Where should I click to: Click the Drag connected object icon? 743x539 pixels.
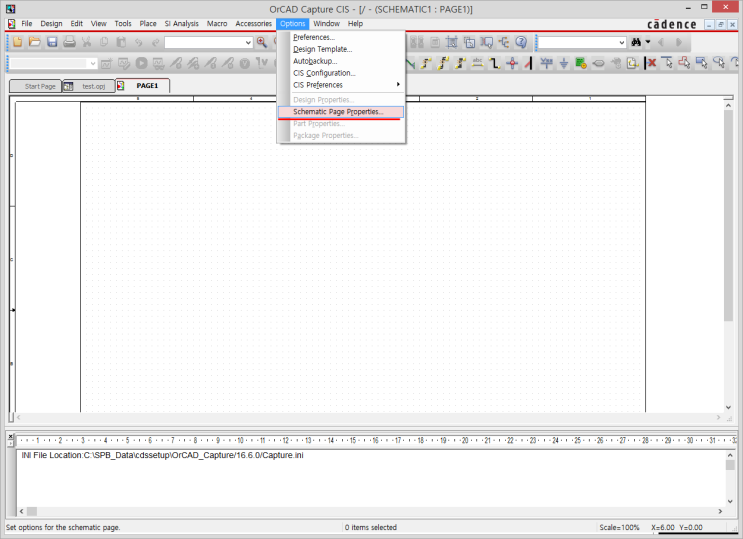point(486,42)
